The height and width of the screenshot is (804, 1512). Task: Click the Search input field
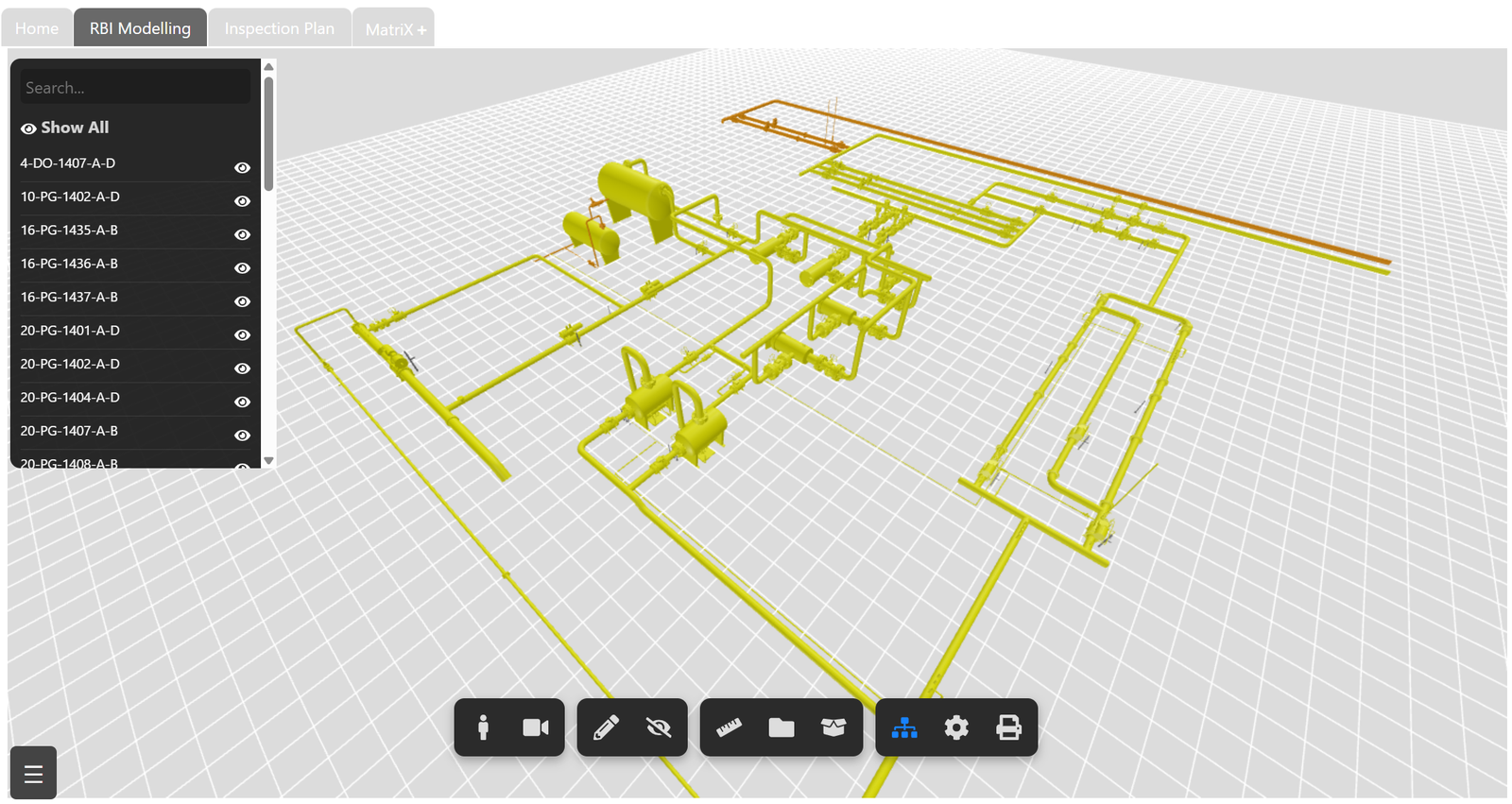point(135,88)
